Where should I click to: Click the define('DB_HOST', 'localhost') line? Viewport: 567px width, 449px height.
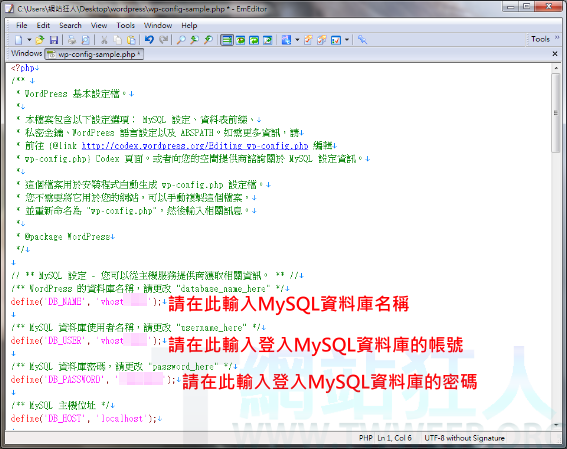[x=86, y=419]
